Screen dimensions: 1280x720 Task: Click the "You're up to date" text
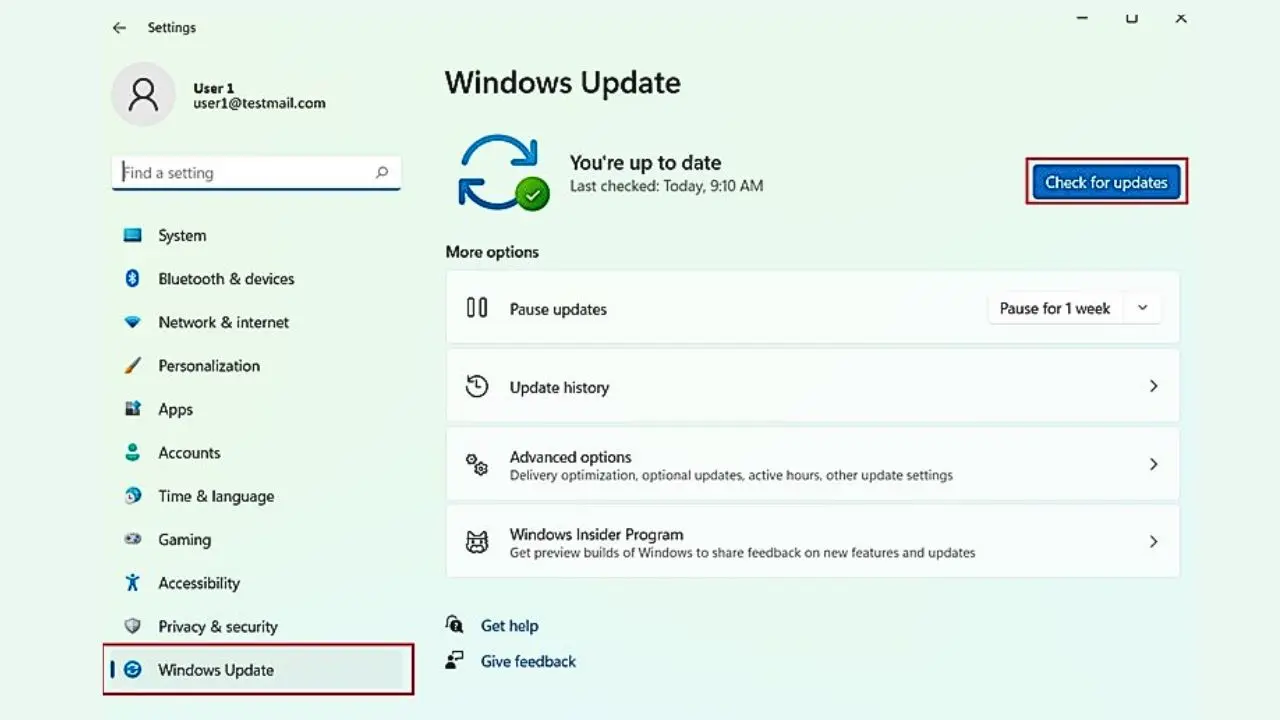point(645,163)
